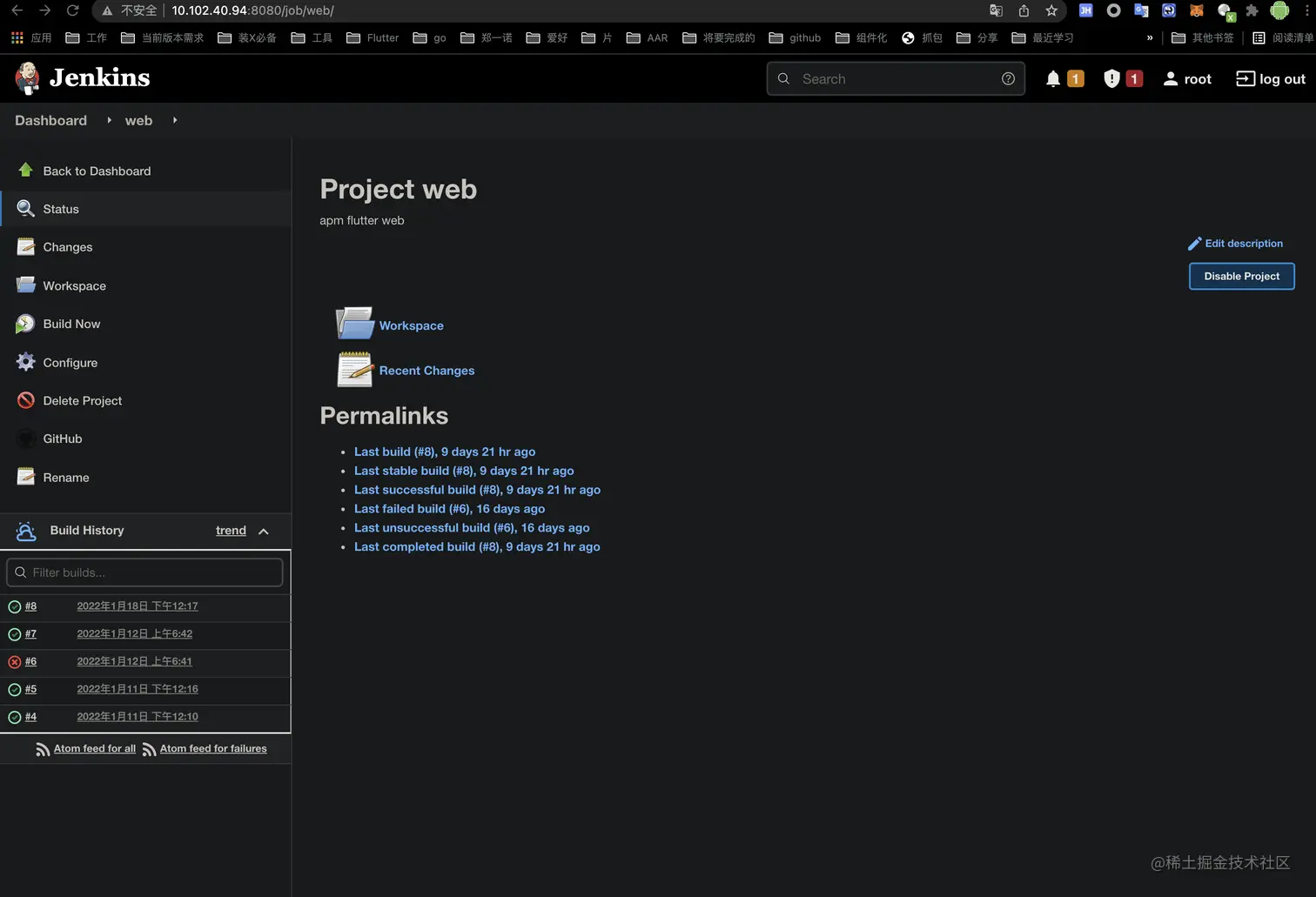The image size is (1316, 897).
Task: Open the Flutter bookmarks folder
Action: [373, 37]
